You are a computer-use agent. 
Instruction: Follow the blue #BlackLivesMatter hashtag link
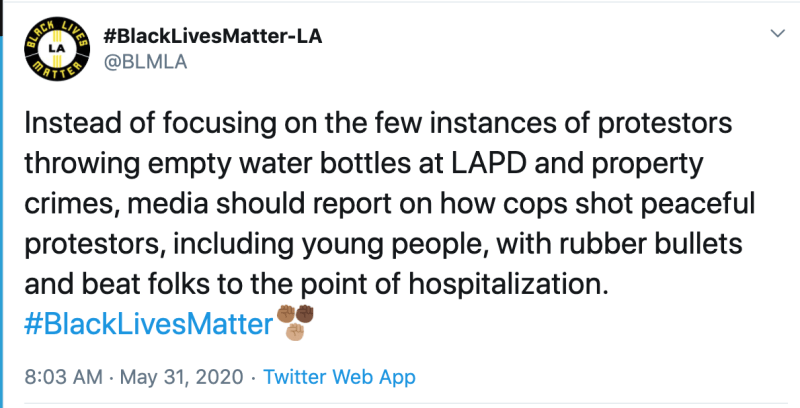(148, 324)
